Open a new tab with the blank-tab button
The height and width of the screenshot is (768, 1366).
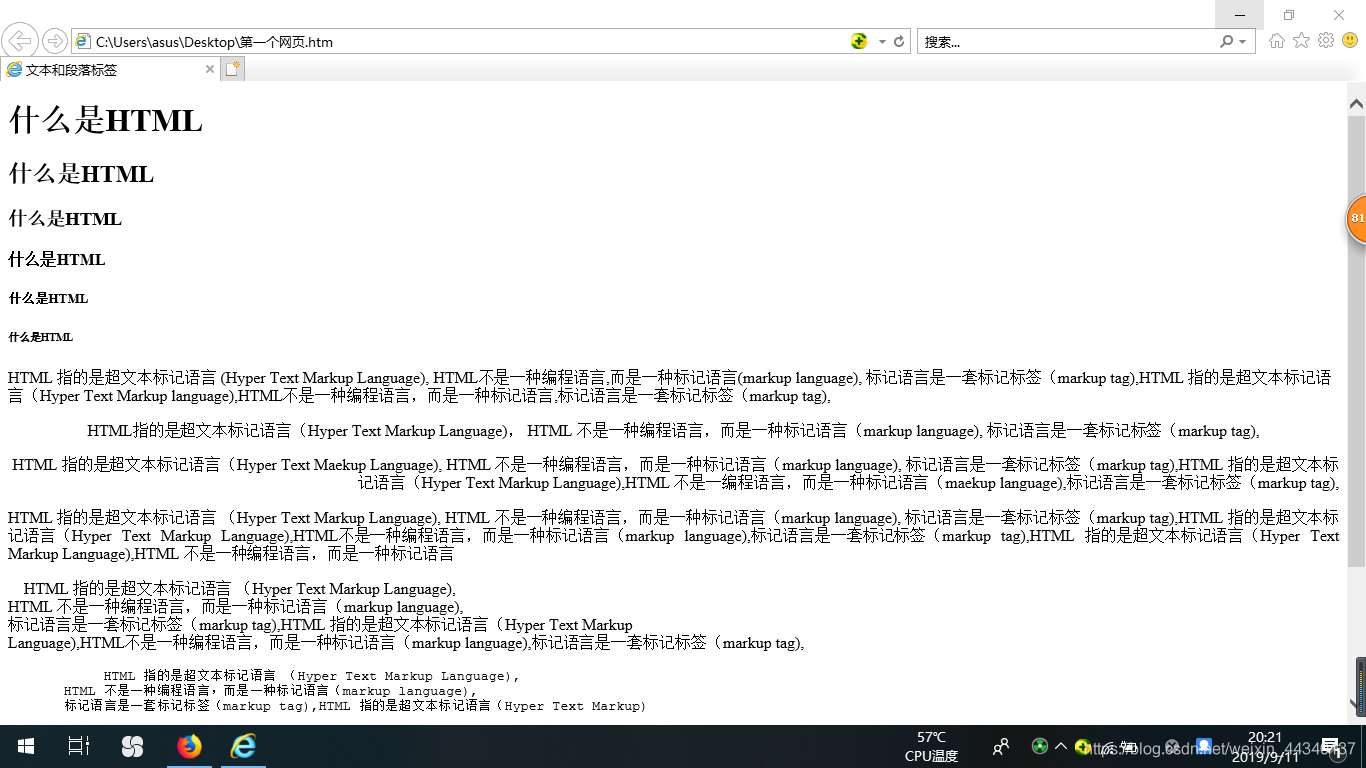232,69
